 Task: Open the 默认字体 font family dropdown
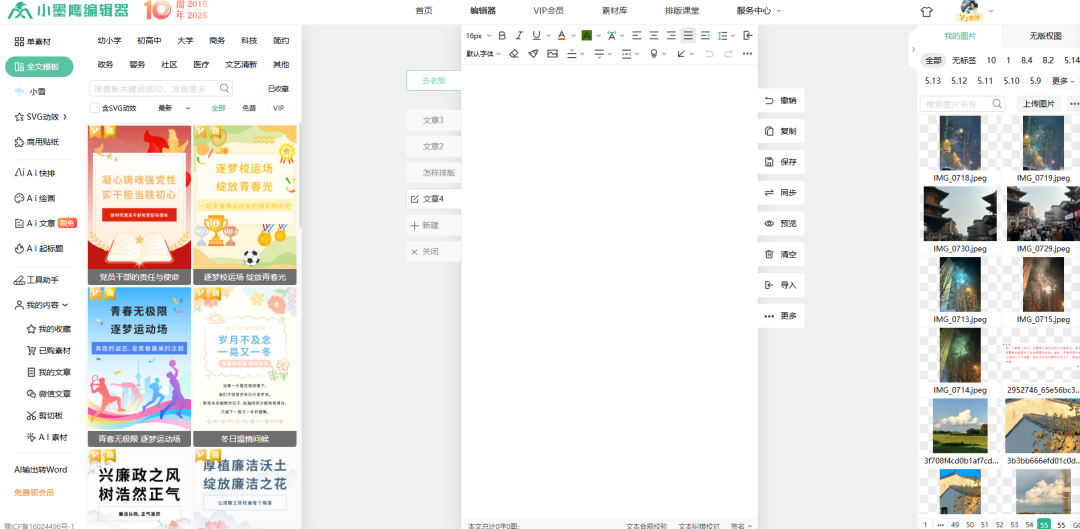(484, 54)
